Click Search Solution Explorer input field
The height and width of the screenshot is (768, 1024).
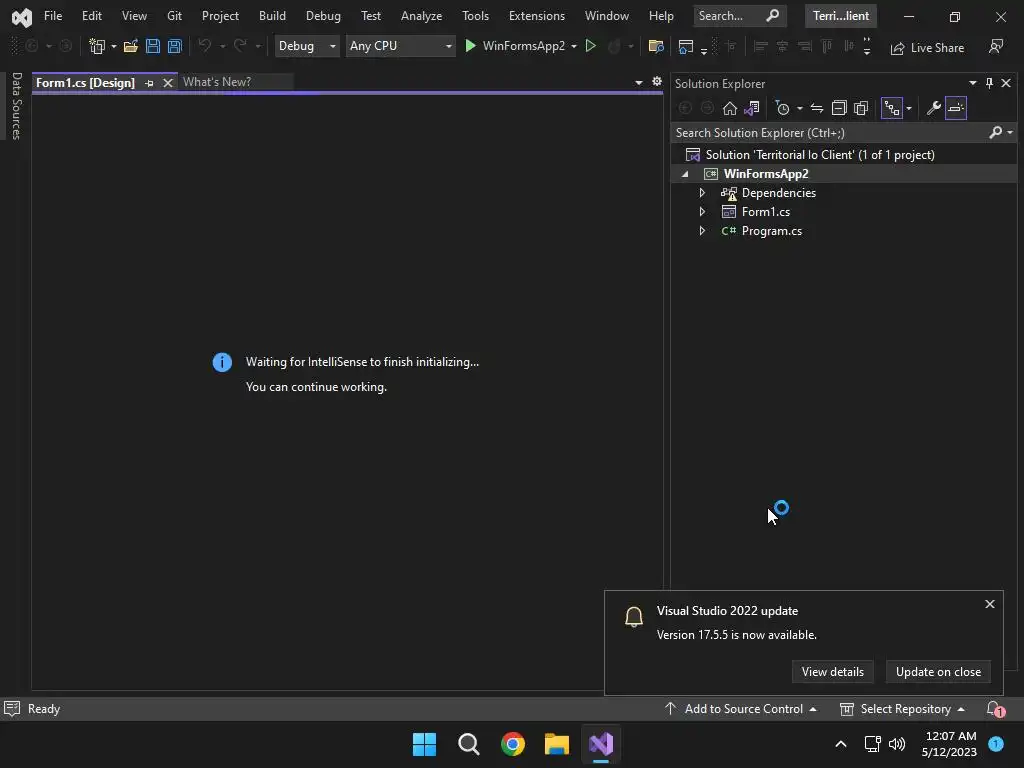pos(829,133)
